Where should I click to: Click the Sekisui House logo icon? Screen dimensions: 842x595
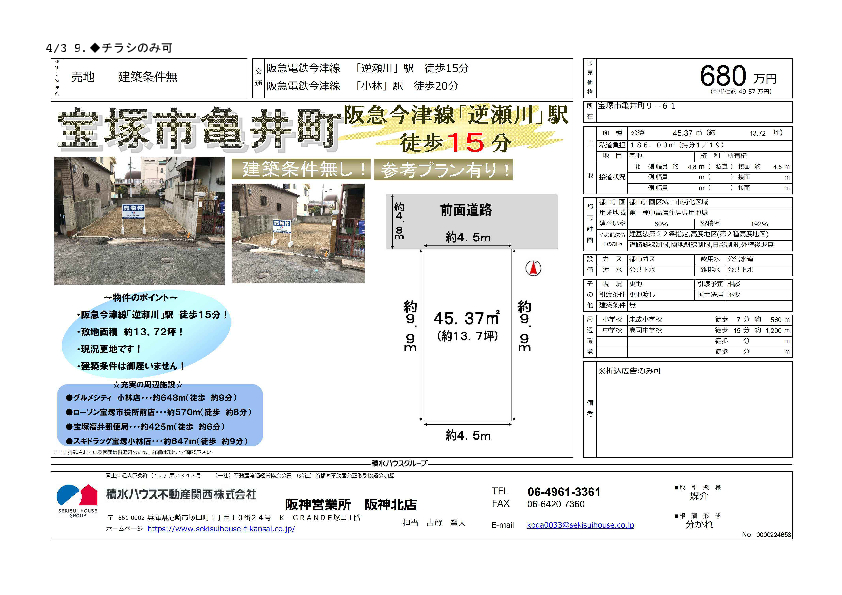(x=74, y=496)
